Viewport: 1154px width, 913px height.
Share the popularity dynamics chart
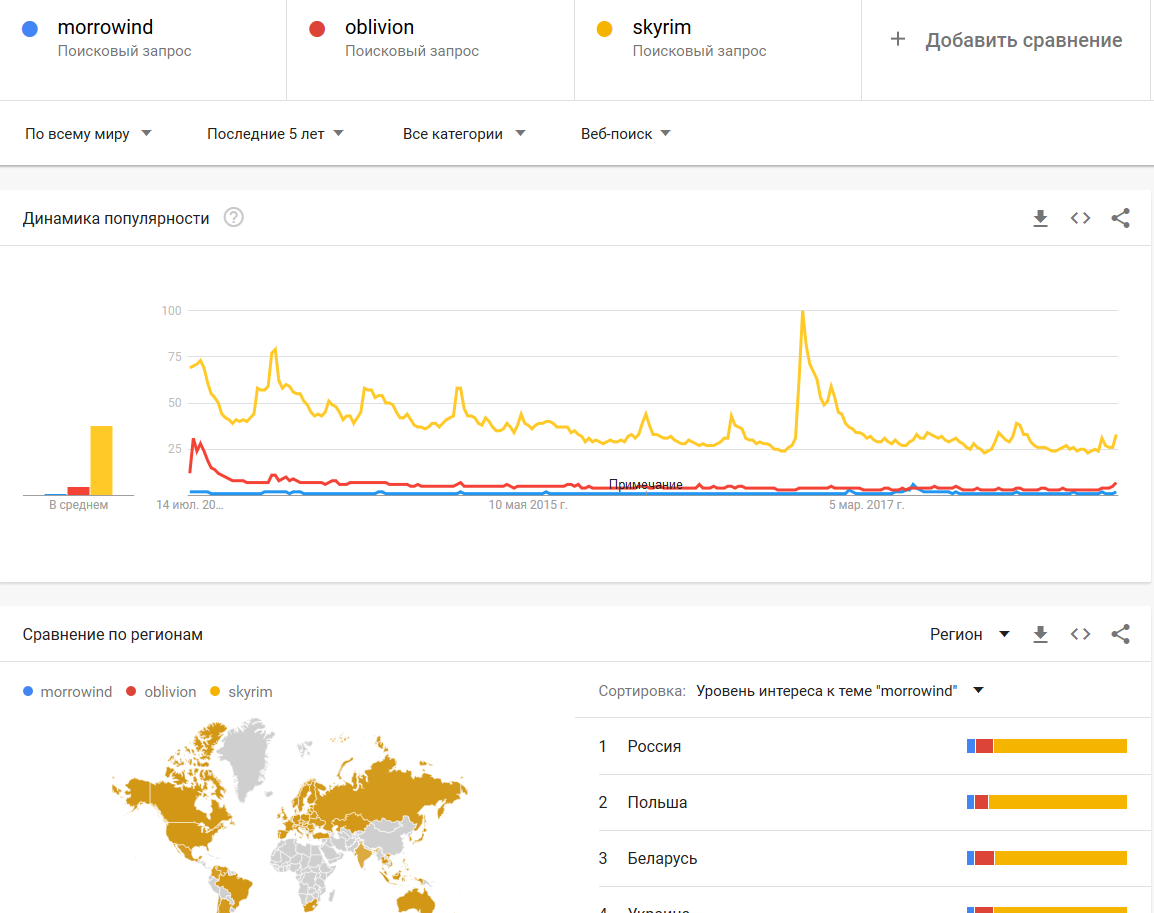tap(1120, 219)
